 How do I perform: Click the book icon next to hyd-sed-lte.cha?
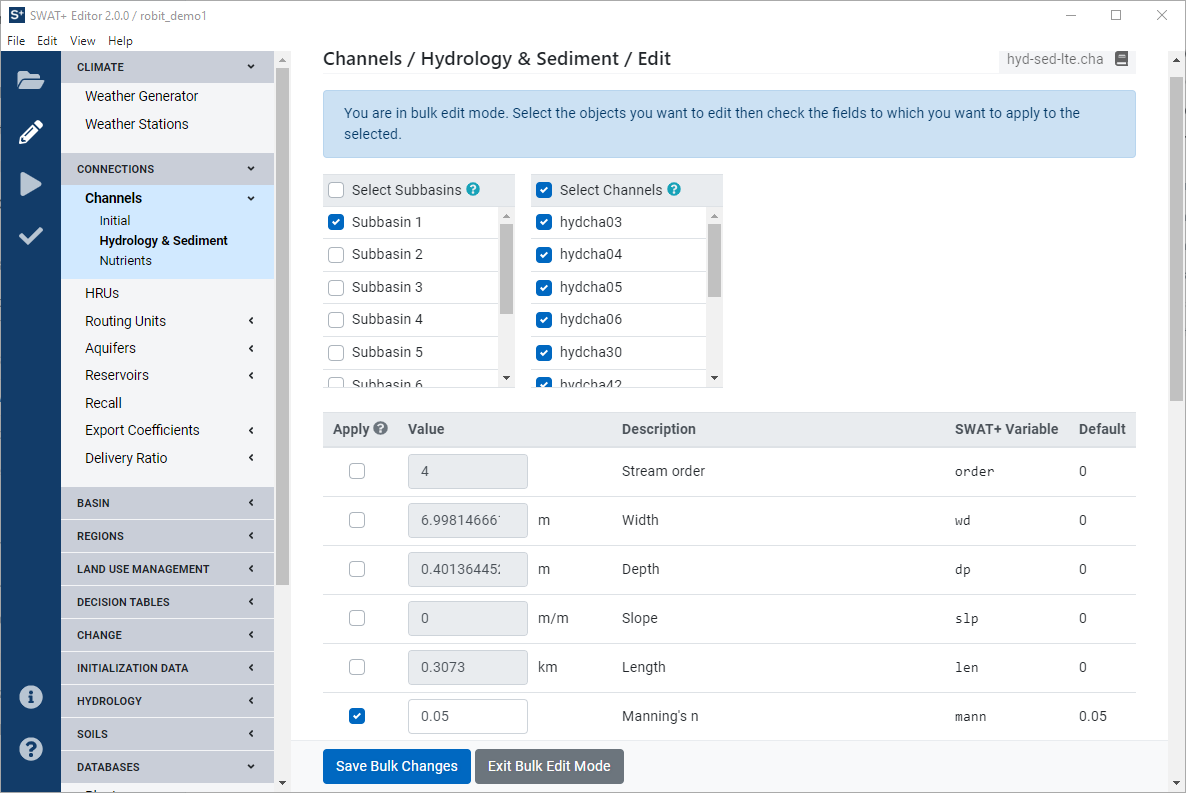coord(1121,59)
